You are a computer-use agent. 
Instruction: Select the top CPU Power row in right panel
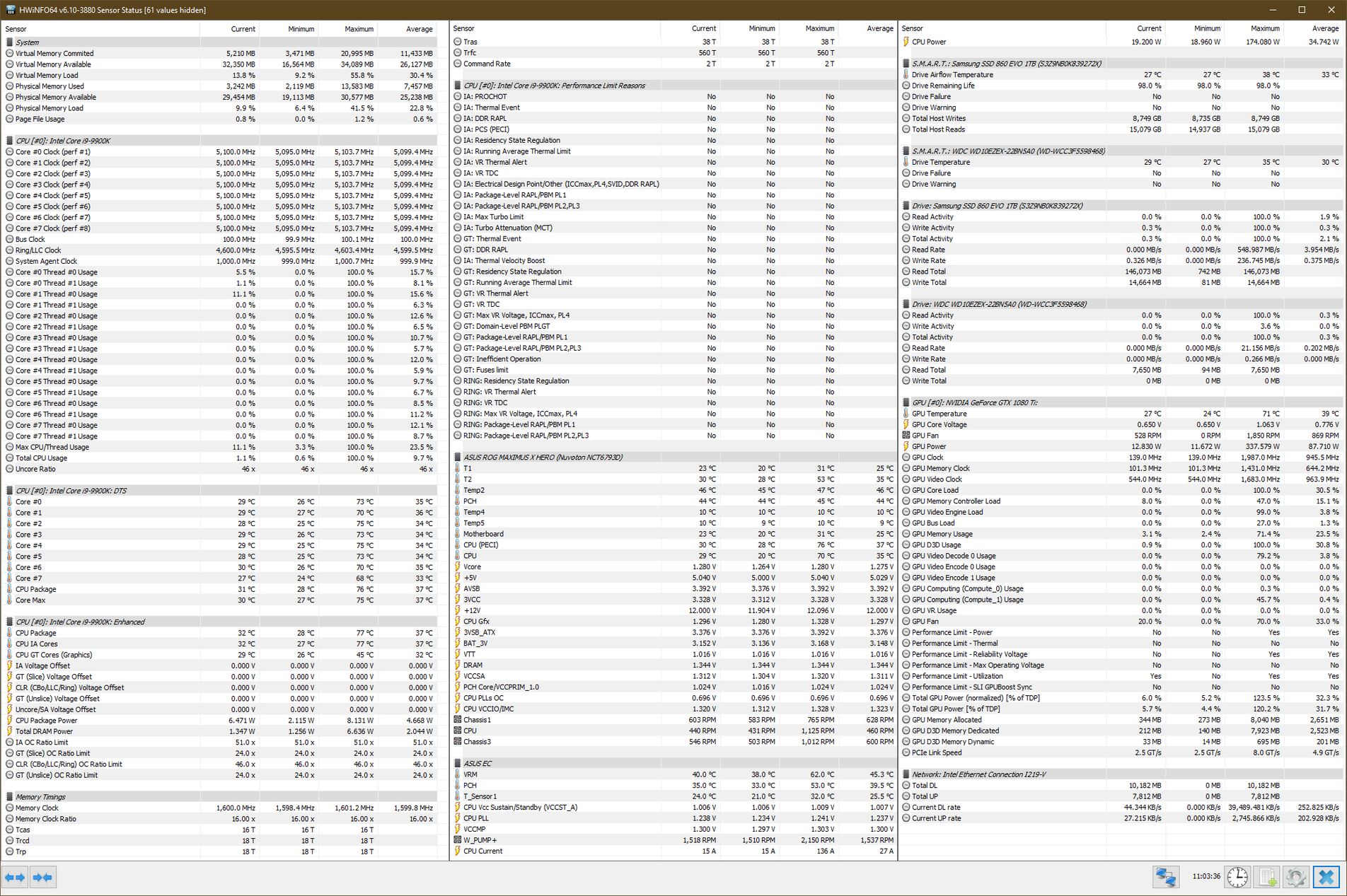(1122, 42)
